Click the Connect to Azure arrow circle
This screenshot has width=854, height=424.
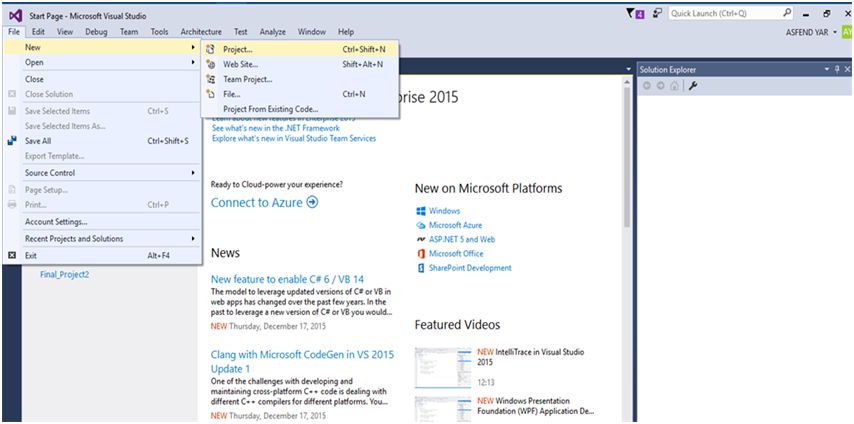312,202
